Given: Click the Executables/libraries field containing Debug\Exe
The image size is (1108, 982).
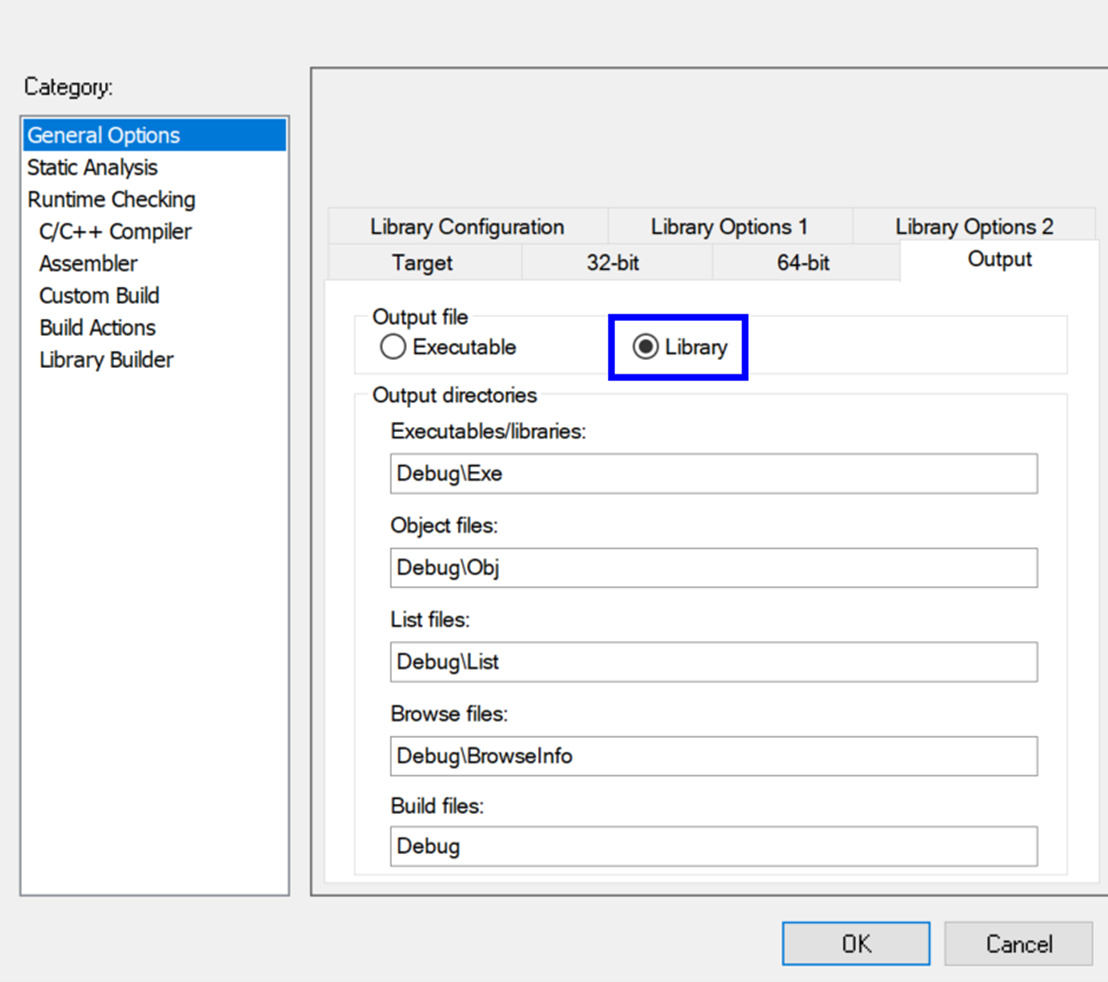Looking at the screenshot, I should pos(714,473).
